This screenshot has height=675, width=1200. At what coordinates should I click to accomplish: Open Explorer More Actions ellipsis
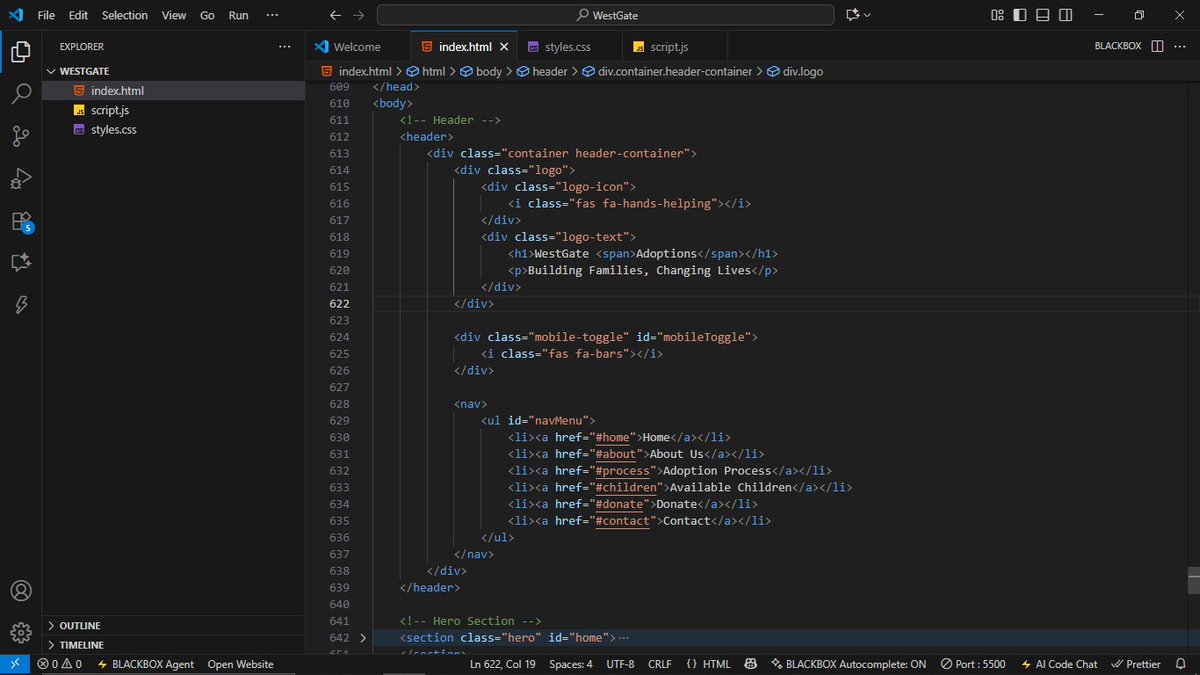285,46
